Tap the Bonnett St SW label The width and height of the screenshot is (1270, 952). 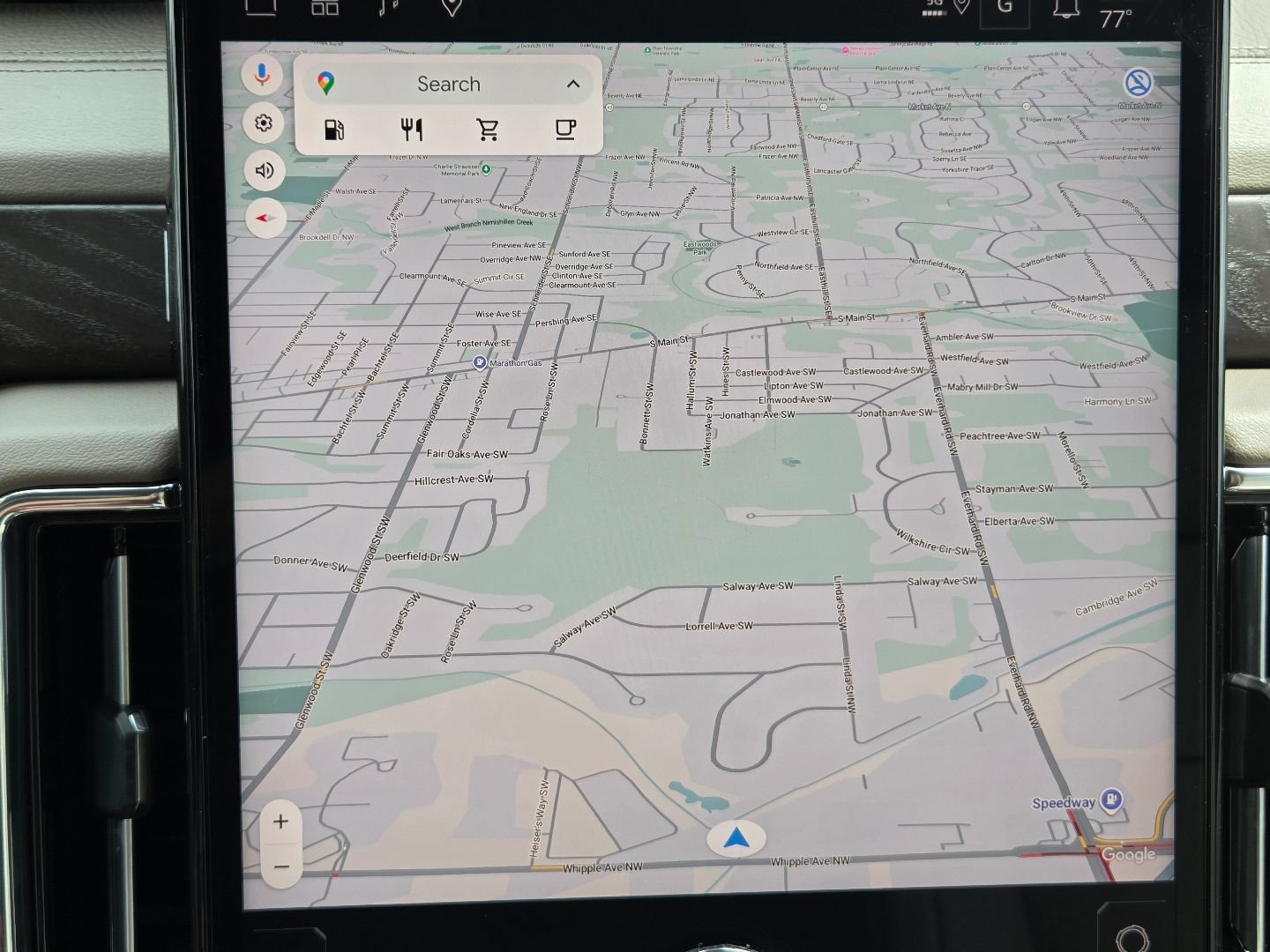pos(649,413)
